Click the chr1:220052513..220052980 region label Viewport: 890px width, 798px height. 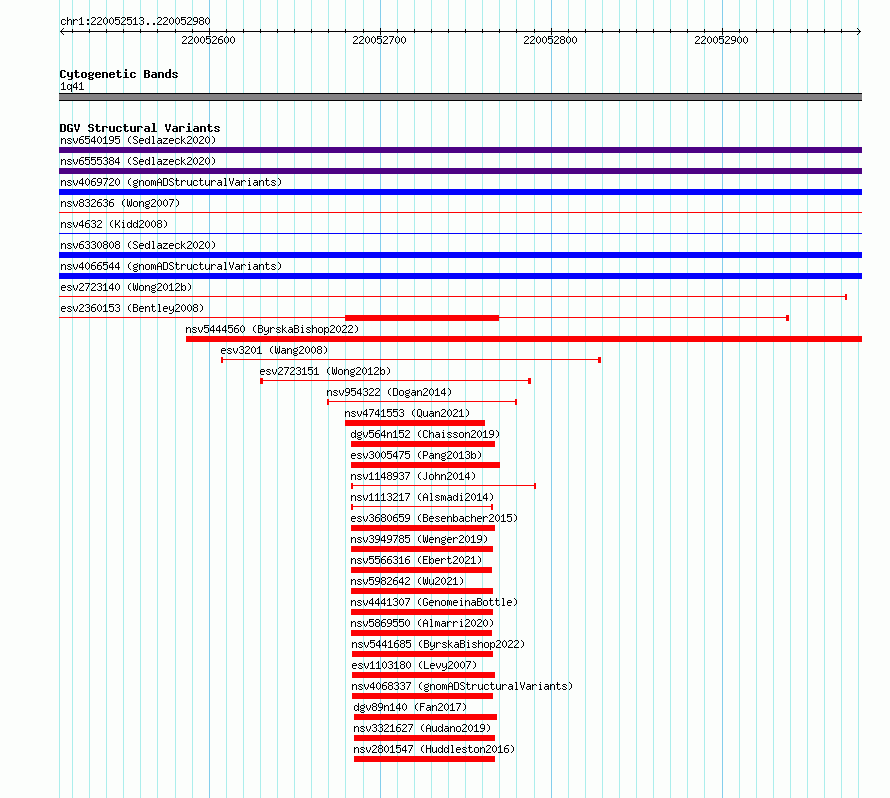point(135,22)
